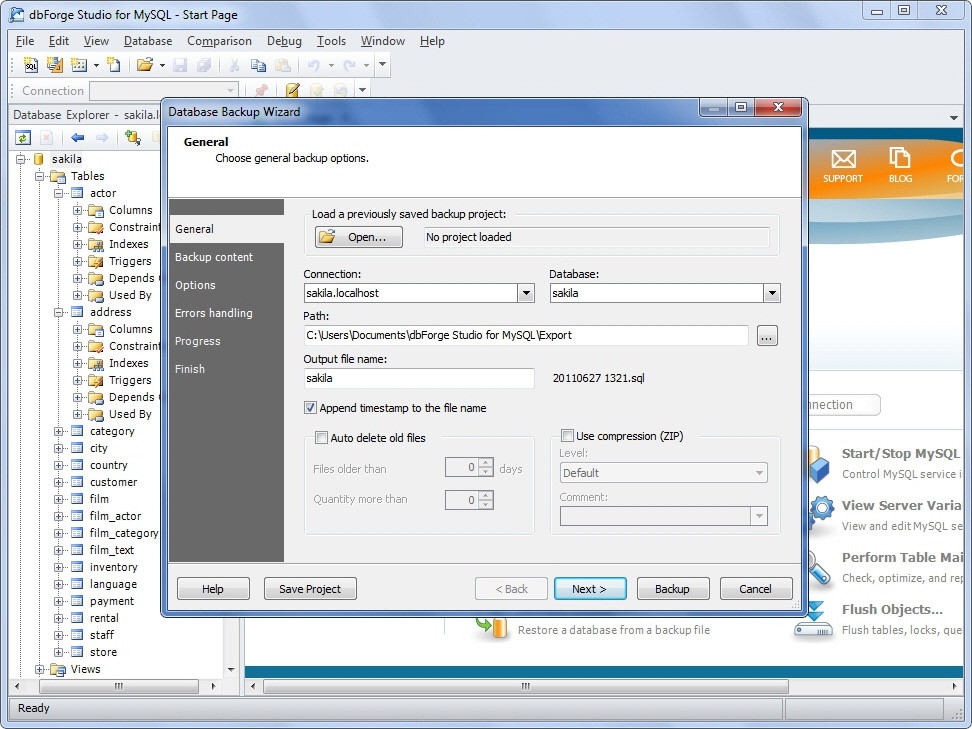Collapse the sakila database node

[x=20, y=159]
